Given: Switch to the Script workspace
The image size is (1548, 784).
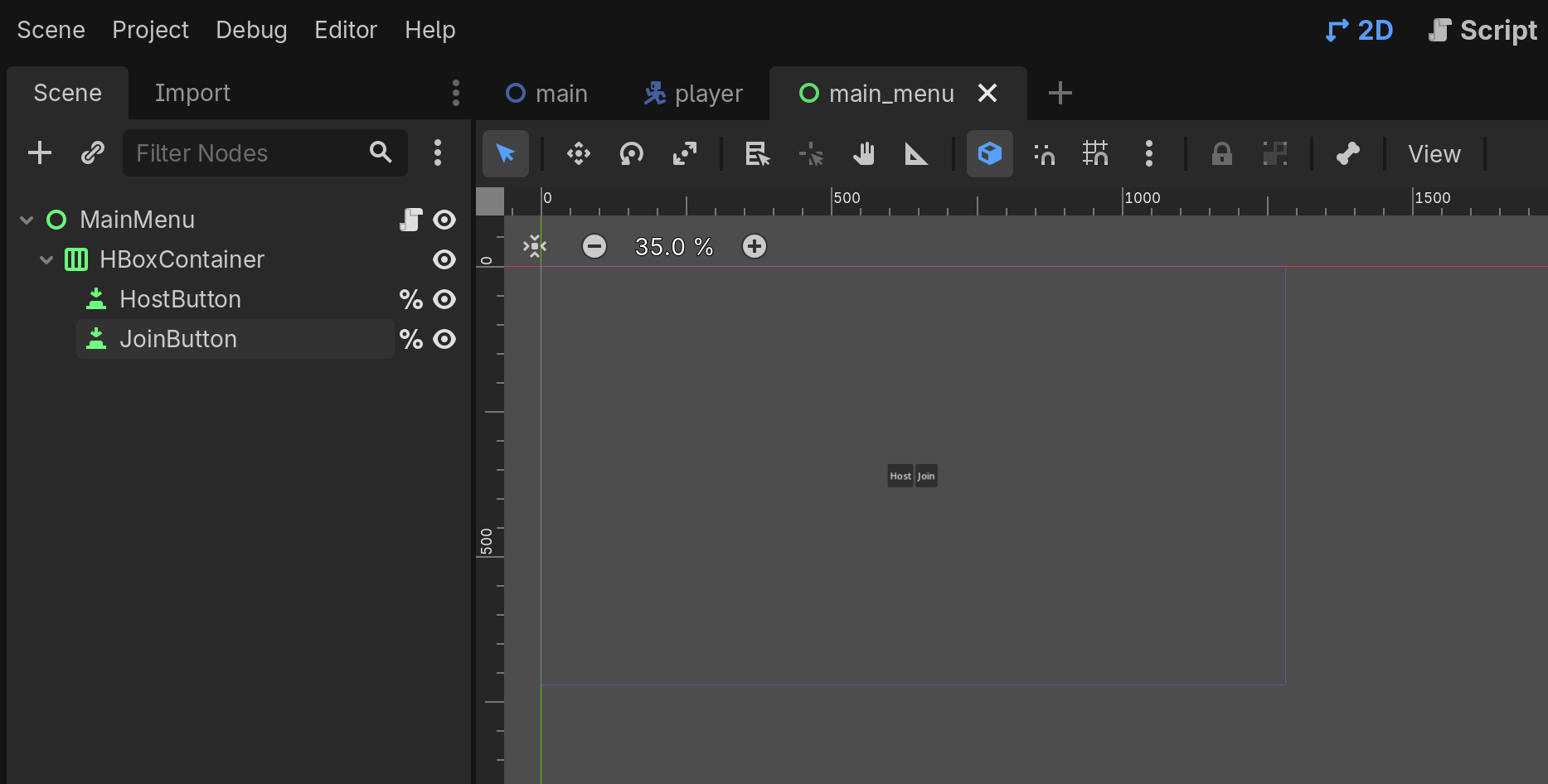Looking at the screenshot, I should 1482,30.
